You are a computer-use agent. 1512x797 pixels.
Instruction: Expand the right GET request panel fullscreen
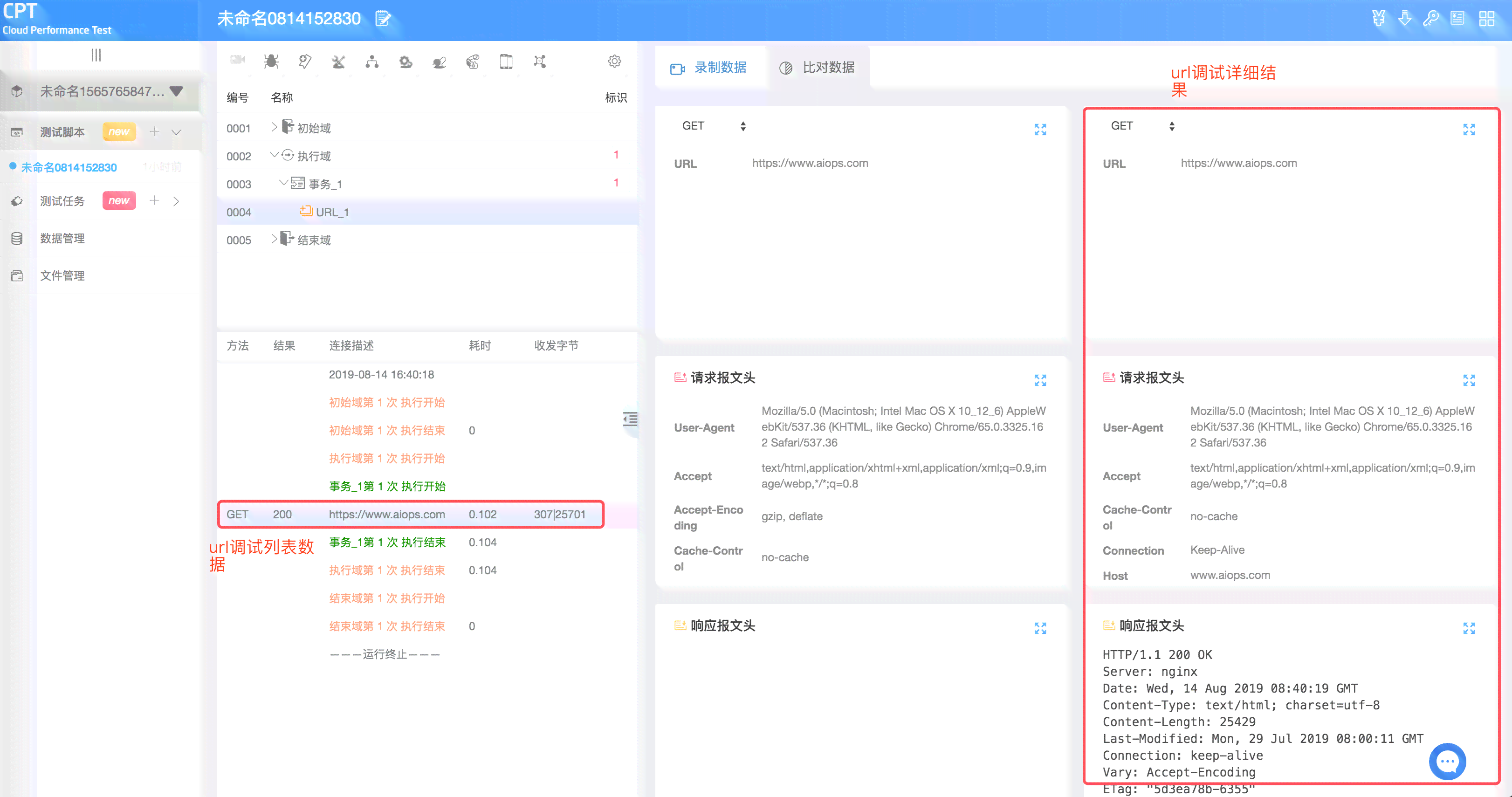1469,129
